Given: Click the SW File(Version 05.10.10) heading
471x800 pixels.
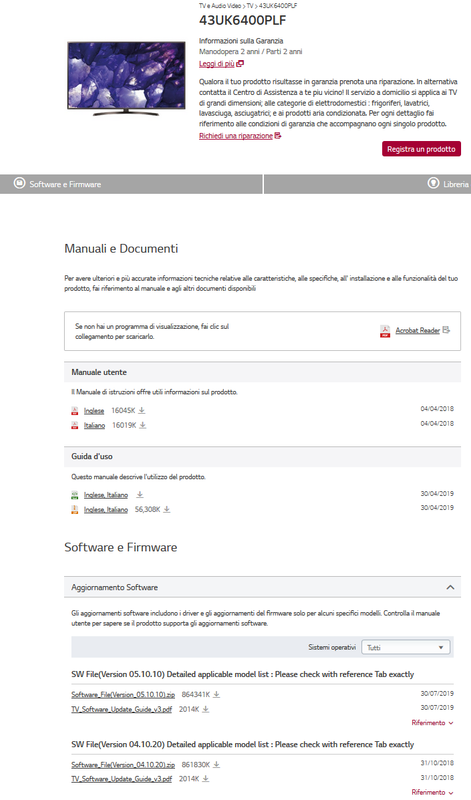Looking at the screenshot, I should pos(242,674).
